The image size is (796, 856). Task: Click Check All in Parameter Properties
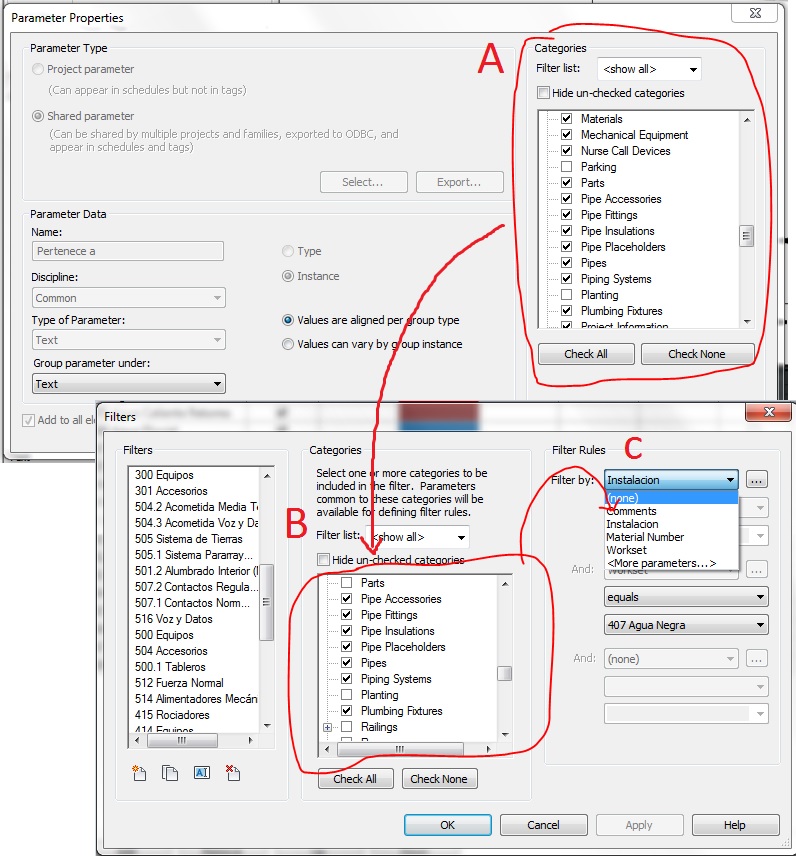tap(586, 354)
